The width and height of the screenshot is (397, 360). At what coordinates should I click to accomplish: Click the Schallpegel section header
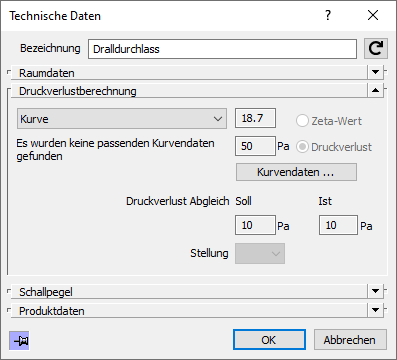click(189, 292)
